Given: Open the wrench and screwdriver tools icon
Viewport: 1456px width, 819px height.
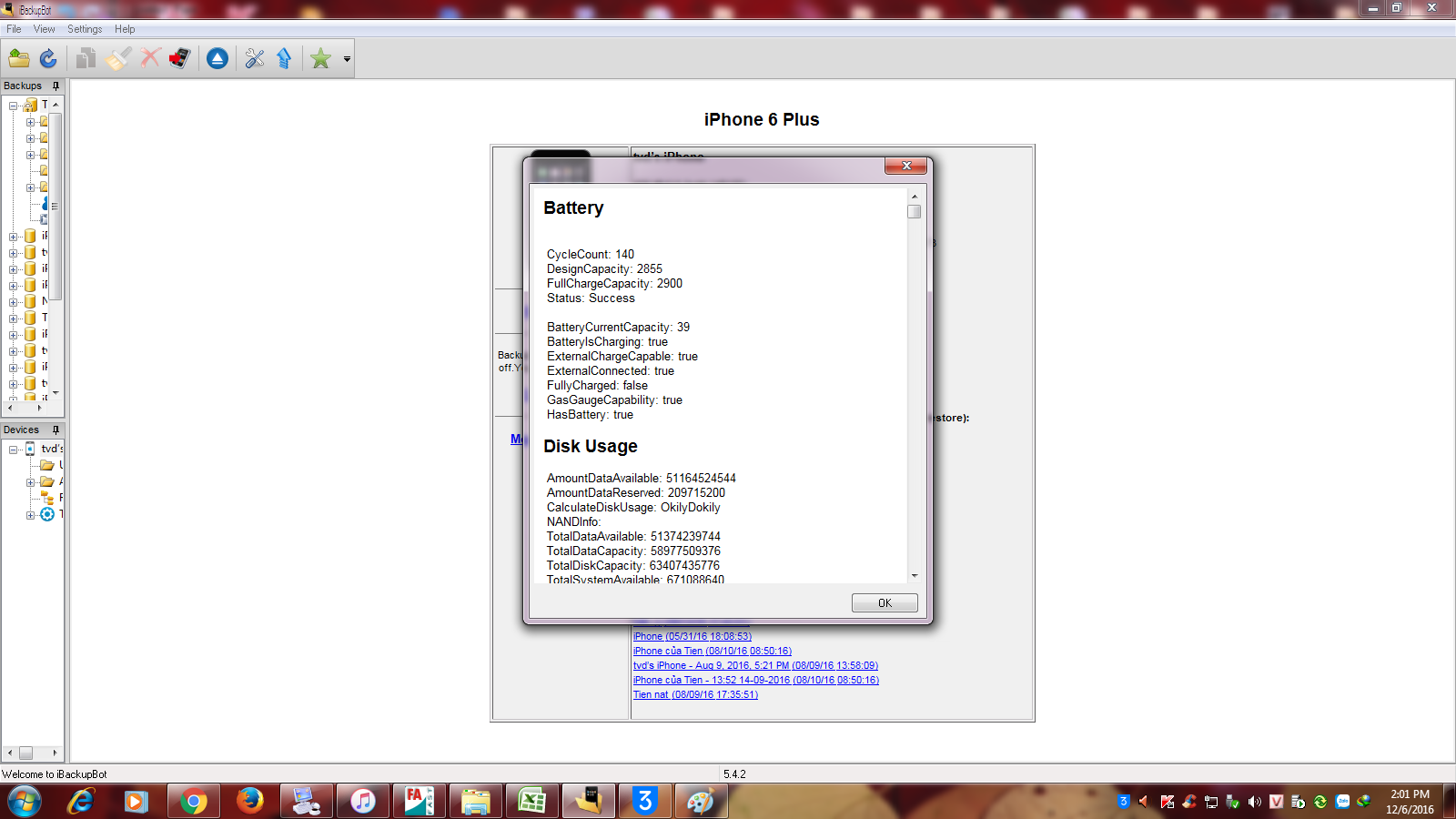Looking at the screenshot, I should point(255,59).
